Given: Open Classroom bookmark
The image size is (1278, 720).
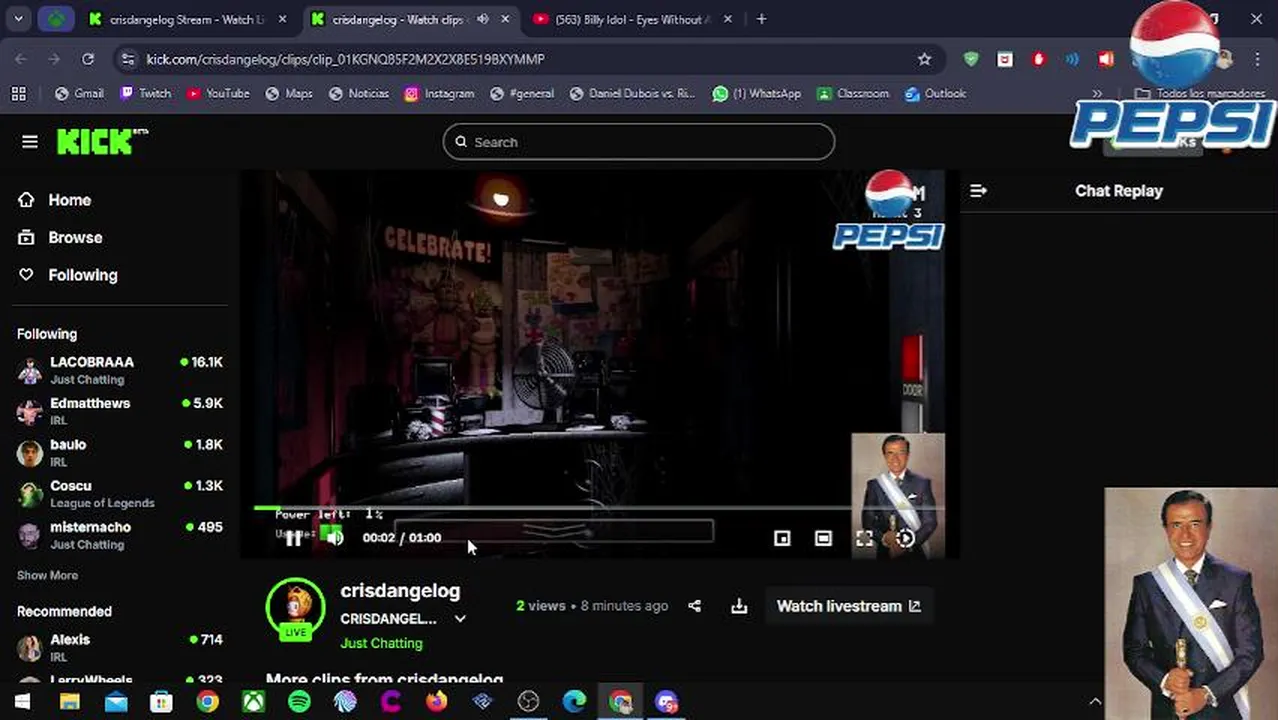Looking at the screenshot, I should pyautogui.click(x=853, y=93).
